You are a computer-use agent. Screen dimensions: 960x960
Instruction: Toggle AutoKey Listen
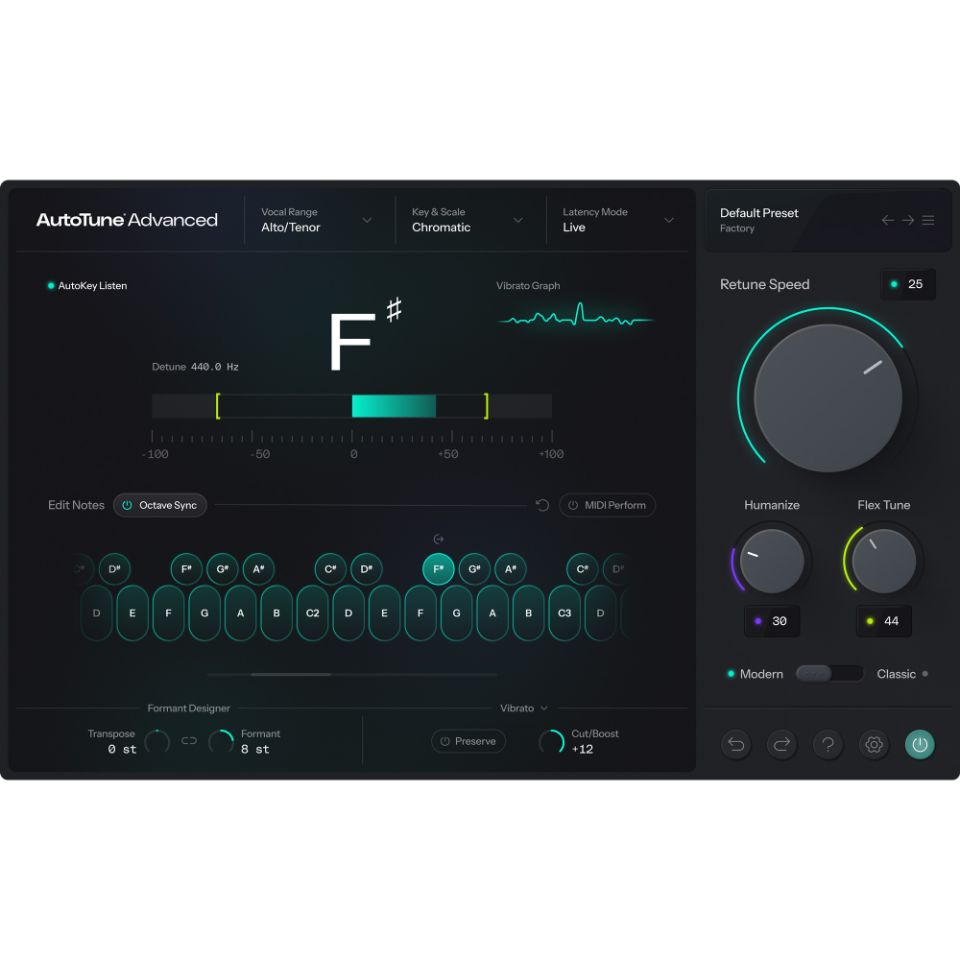(88, 285)
